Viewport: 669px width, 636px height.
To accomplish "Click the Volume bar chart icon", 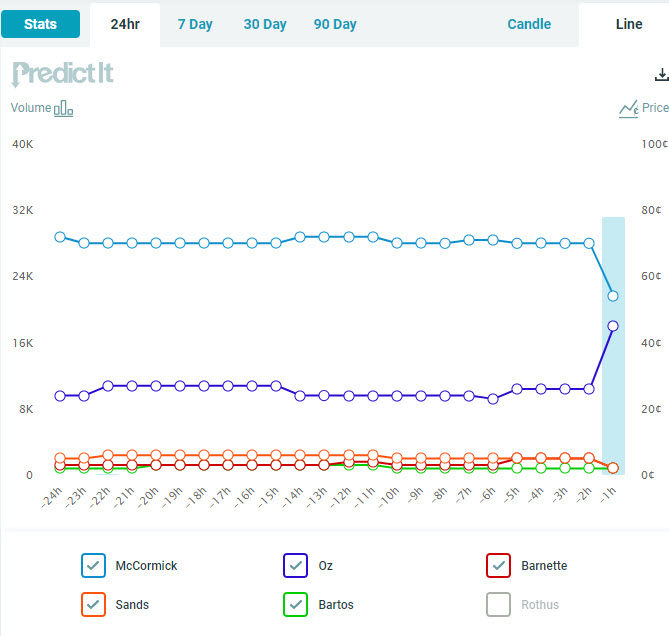I will point(63,108).
